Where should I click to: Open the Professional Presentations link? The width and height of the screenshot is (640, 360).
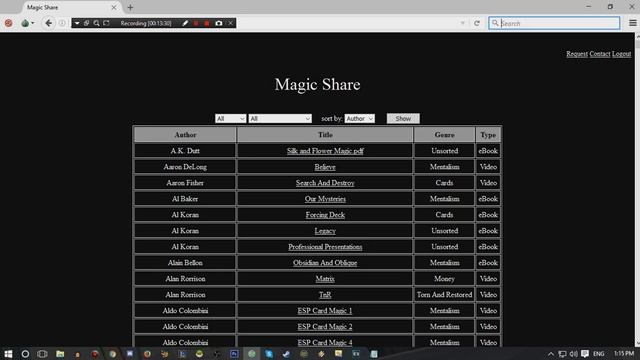coord(325,247)
